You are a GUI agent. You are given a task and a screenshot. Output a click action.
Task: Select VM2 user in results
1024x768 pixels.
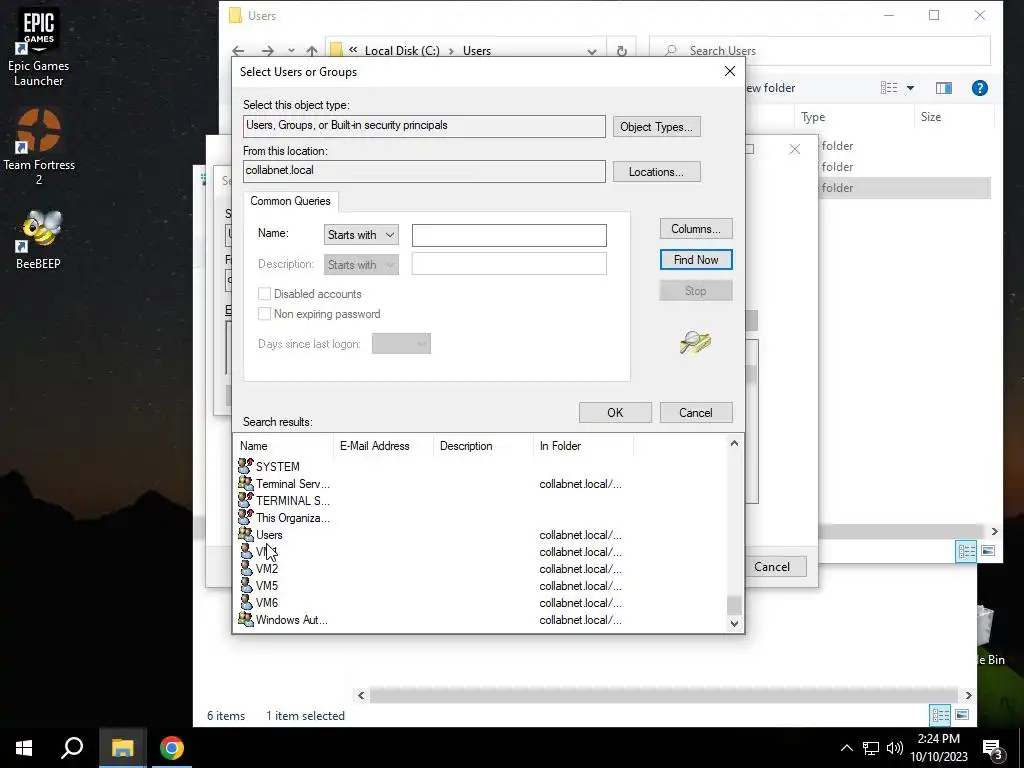click(266, 569)
